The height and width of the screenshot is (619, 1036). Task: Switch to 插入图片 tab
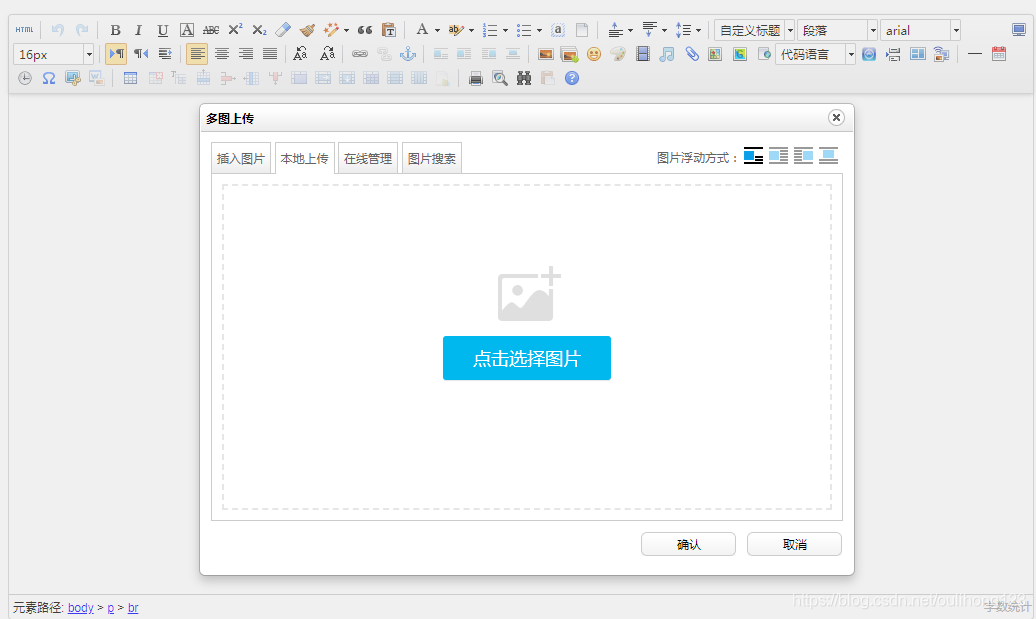pyautogui.click(x=240, y=158)
